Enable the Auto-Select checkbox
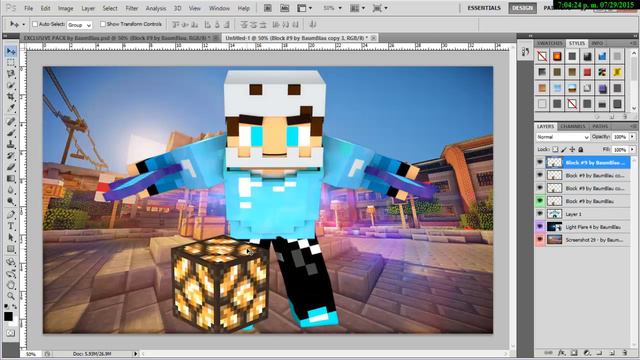Image resolution: width=640 pixels, height=360 pixels. point(35,24)
